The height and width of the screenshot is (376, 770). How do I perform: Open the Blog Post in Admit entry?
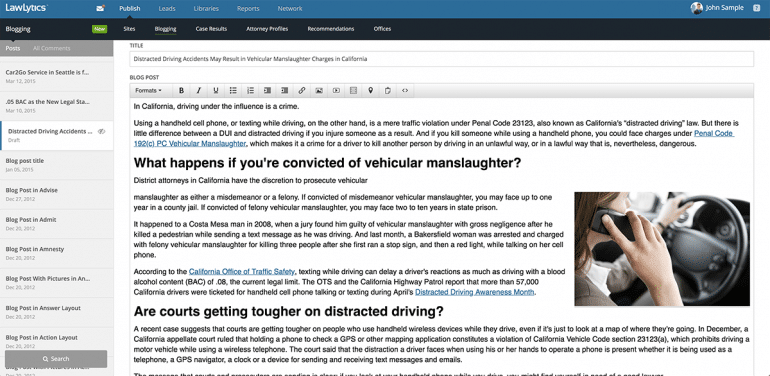[x=56, y=223]
